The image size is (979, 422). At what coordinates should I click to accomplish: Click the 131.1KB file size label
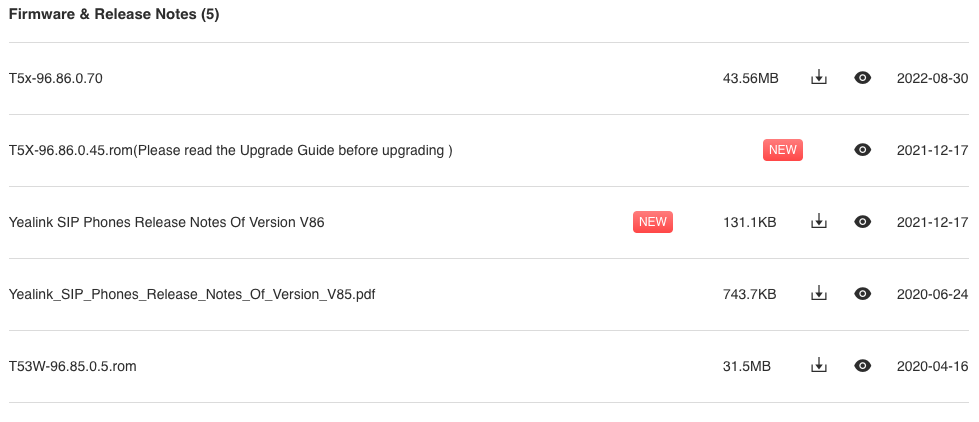click(x=749, y=222)
